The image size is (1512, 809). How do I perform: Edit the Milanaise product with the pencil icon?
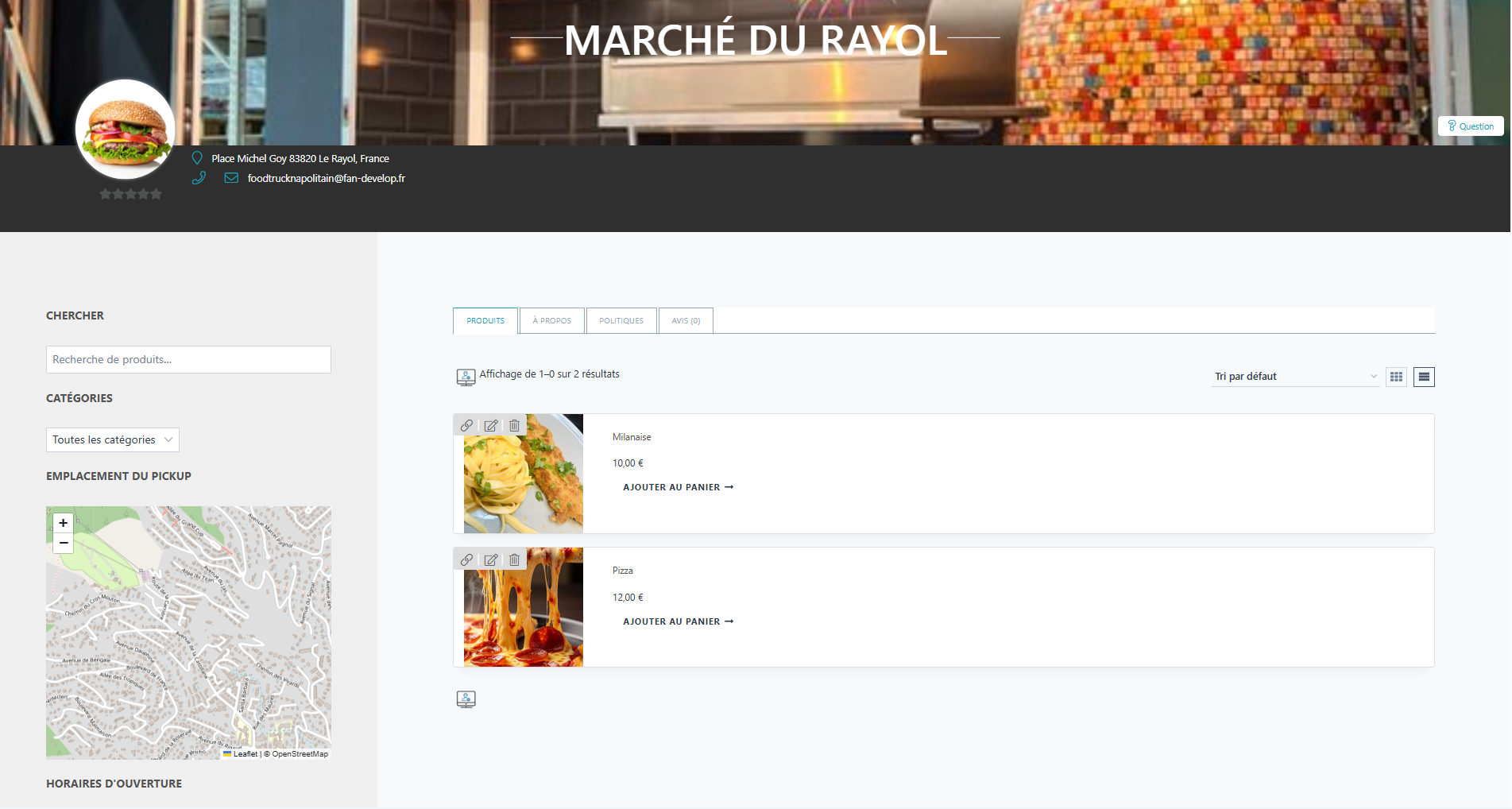[491, 425]
